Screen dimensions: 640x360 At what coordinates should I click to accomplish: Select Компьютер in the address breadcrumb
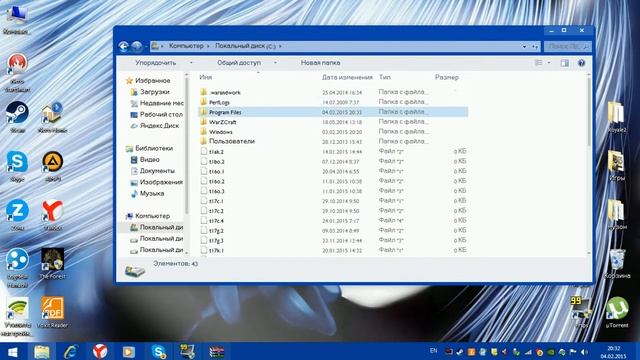coord(186,46)
